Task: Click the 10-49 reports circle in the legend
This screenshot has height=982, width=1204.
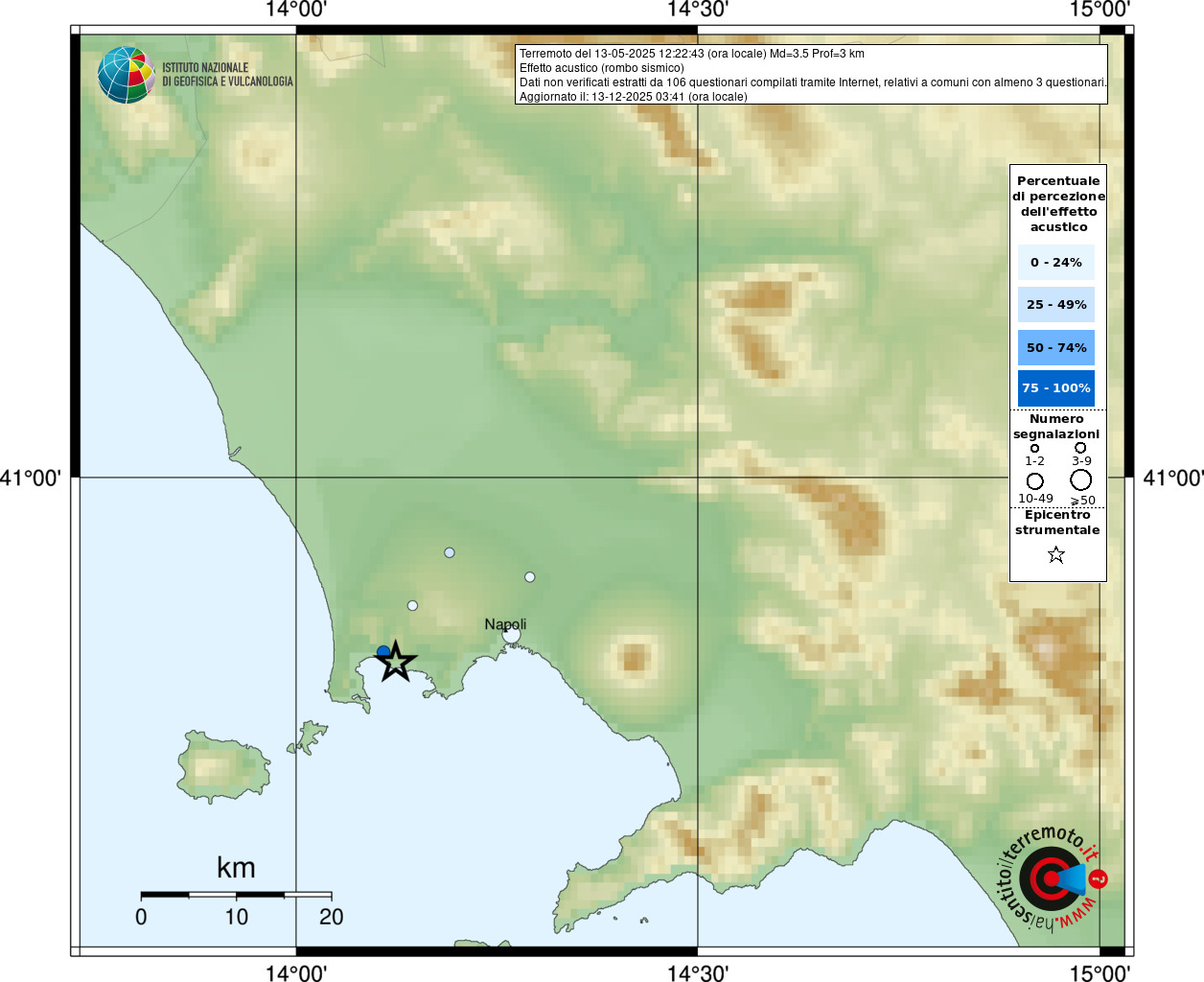Action: click(x=1035, y=481)
